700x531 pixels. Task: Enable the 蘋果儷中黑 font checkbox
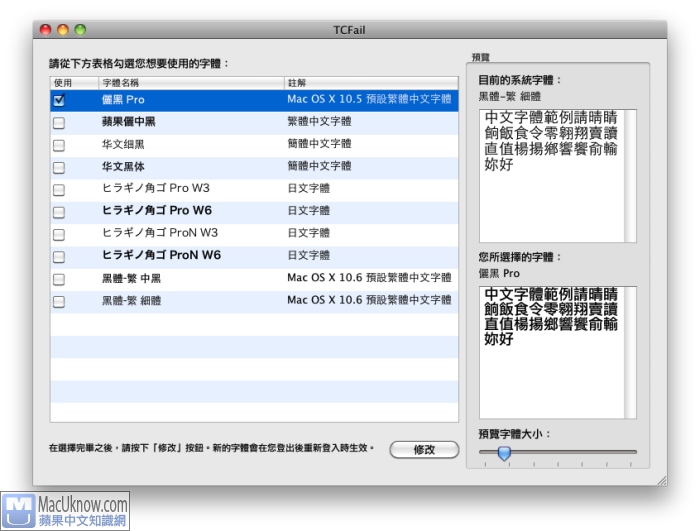[x=58, y=123]
